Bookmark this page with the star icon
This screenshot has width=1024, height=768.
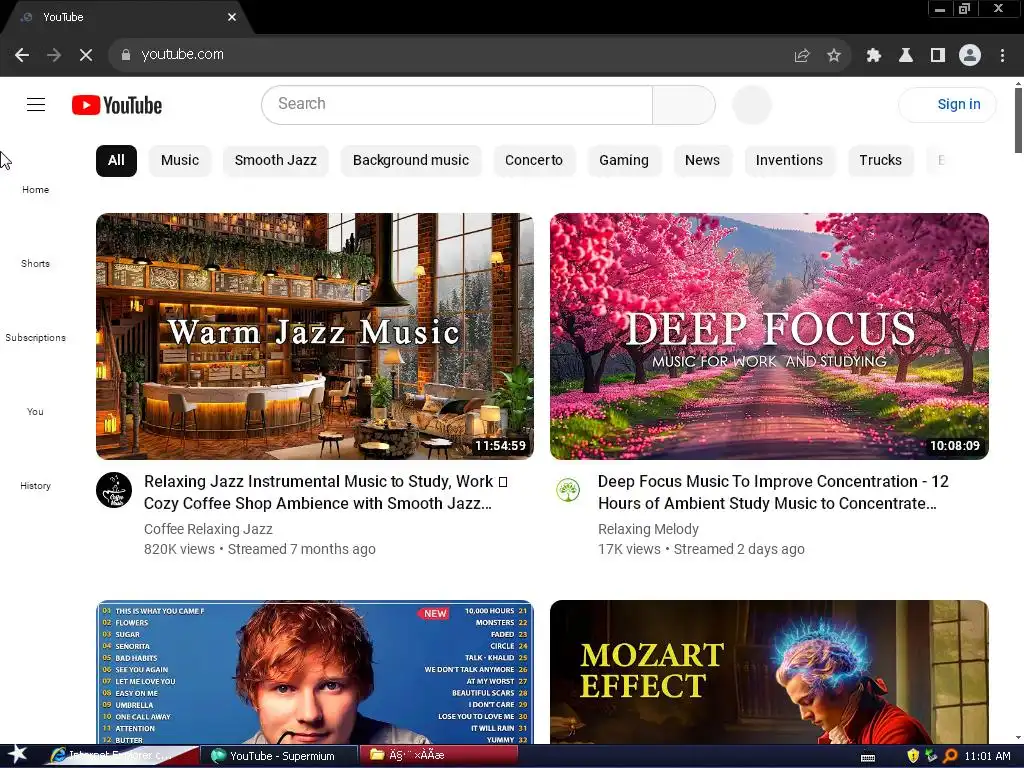(x=834, y=56)
